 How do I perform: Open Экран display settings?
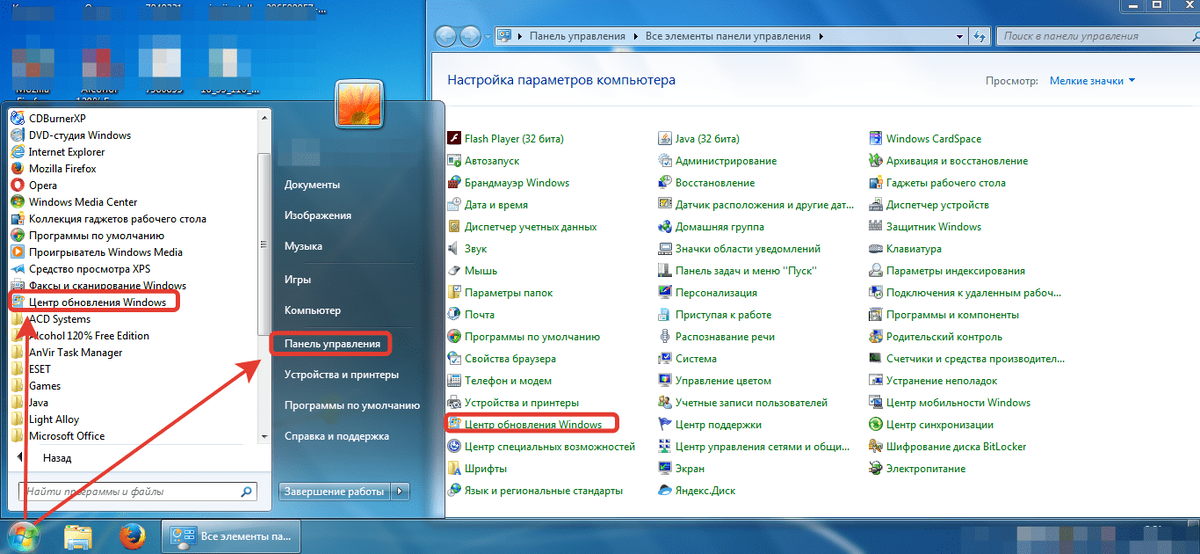[x=680, y=468]
